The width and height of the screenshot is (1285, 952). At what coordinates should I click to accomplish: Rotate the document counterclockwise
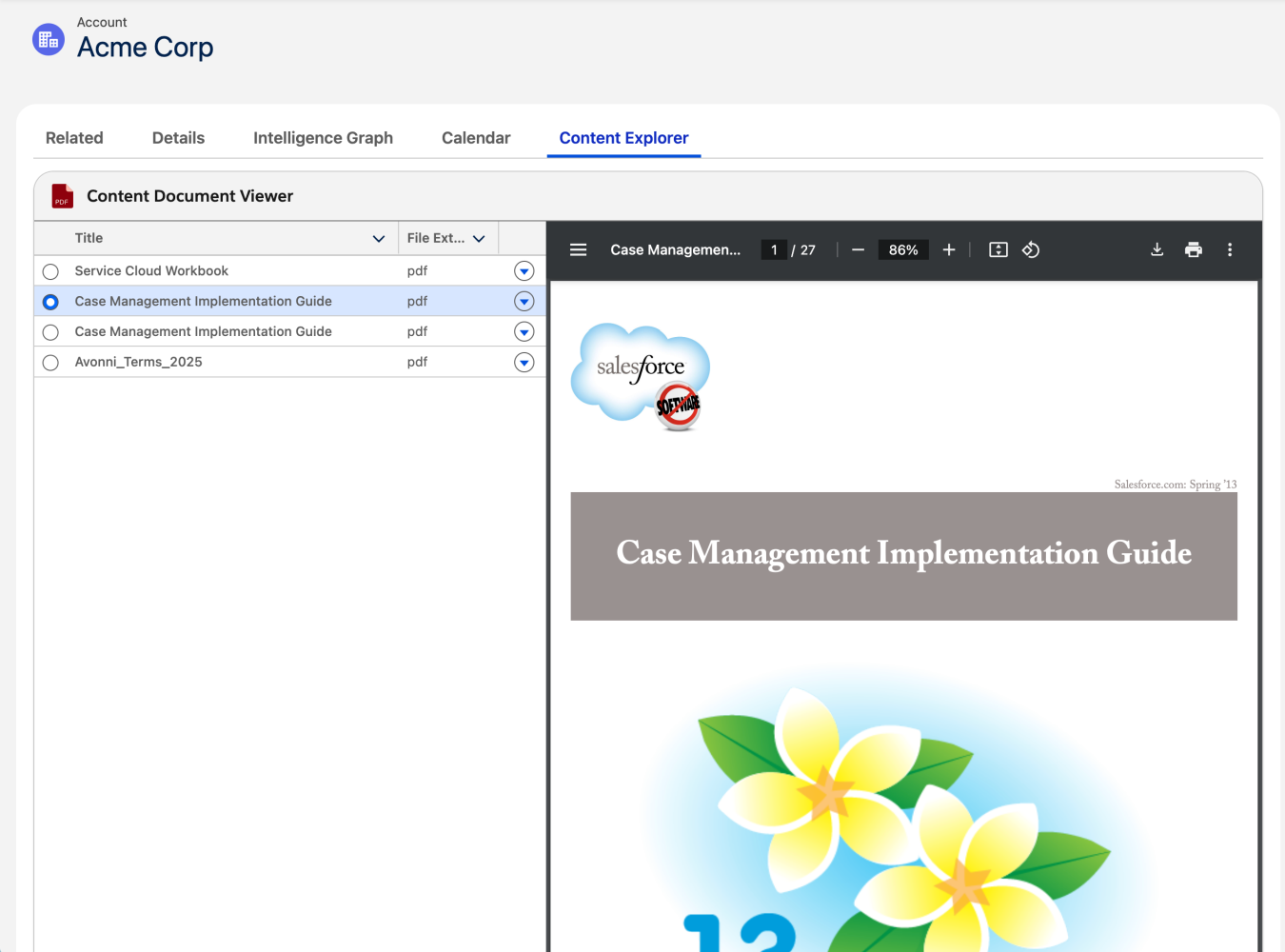click(1031, 249)
